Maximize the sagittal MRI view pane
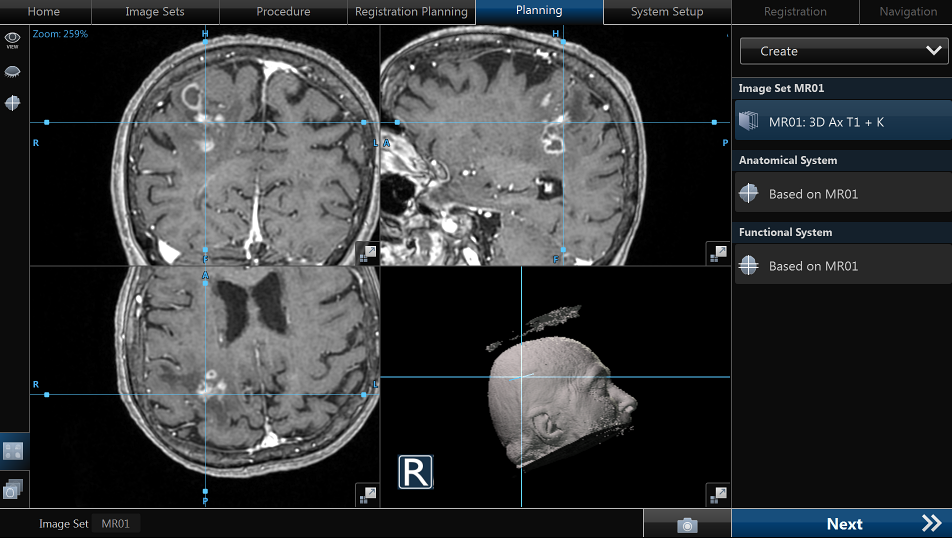The image size is (952, 538). 717,253
